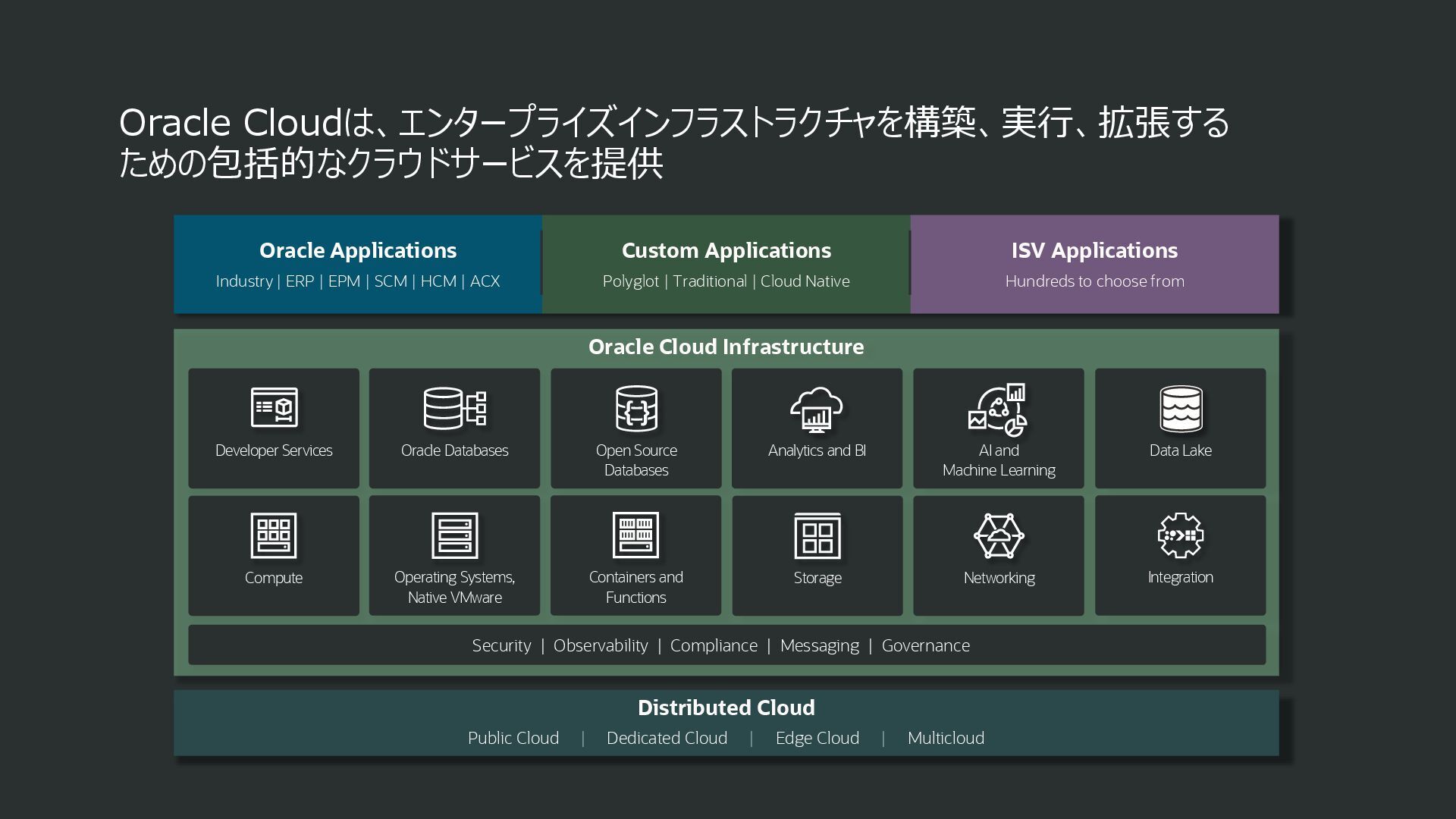
Task: Click the Oracle Cloud Infrastructure heading
Action: click(726, 347)
